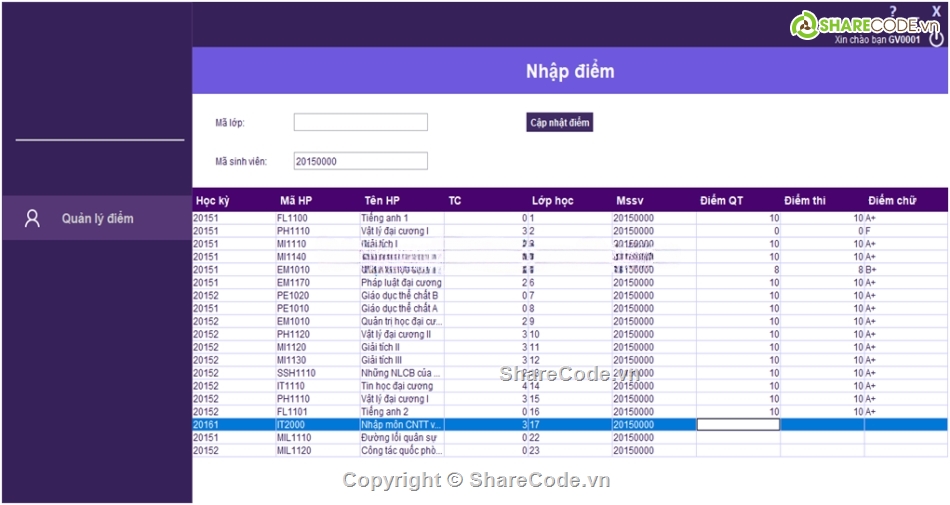Image resolution: width=950 pixels, height=505 pixels.
Task: Select the IT2000 course code cell
Action: (318, 424)
